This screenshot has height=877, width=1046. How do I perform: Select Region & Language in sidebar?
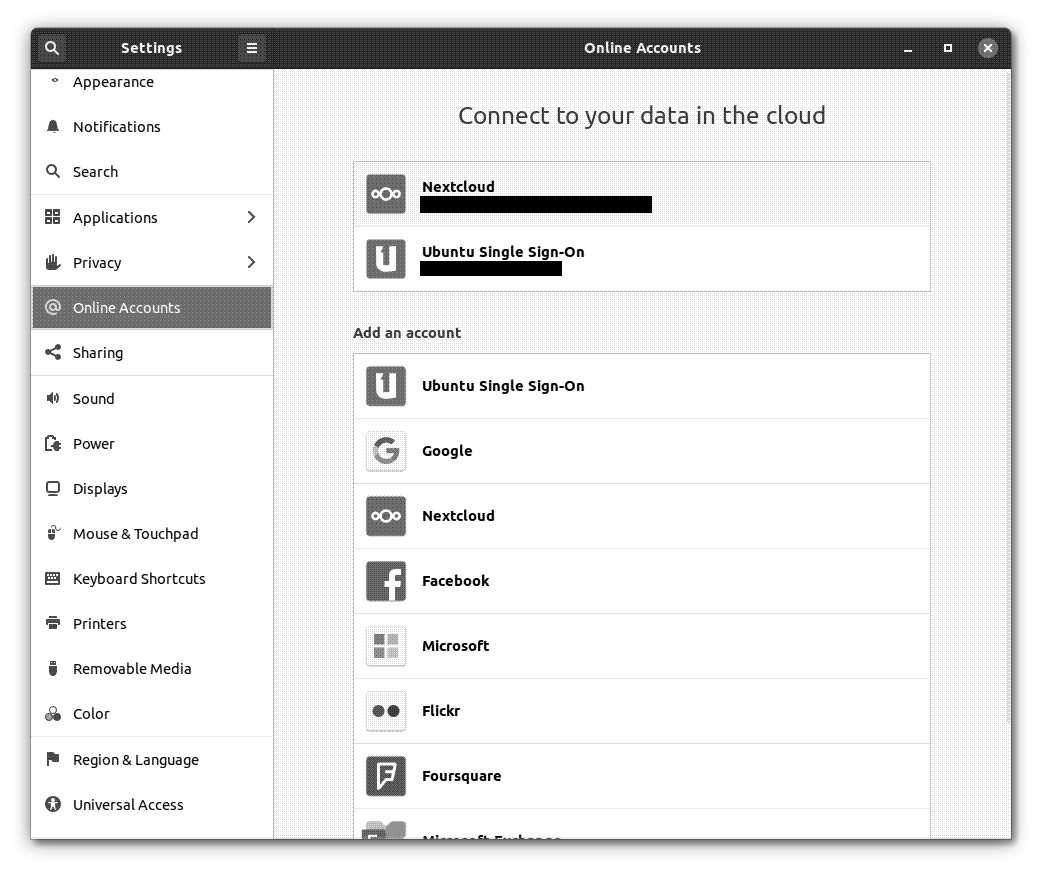pos(152,760)
